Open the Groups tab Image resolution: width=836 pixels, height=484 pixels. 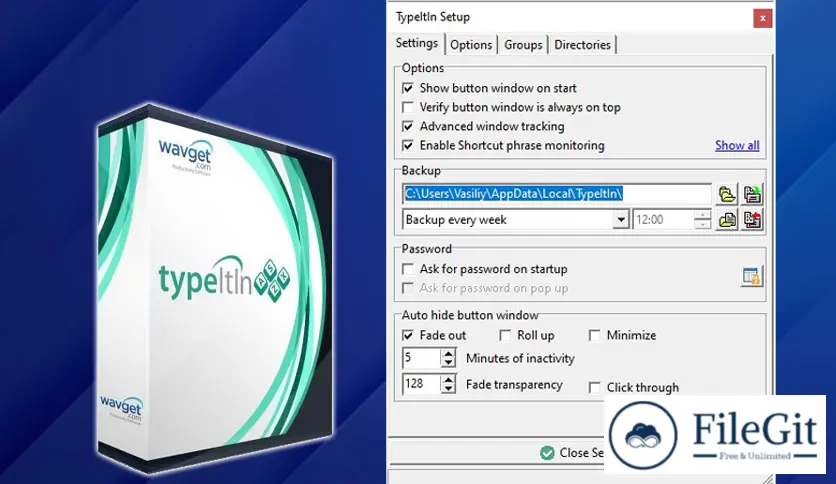coord(523,45)
